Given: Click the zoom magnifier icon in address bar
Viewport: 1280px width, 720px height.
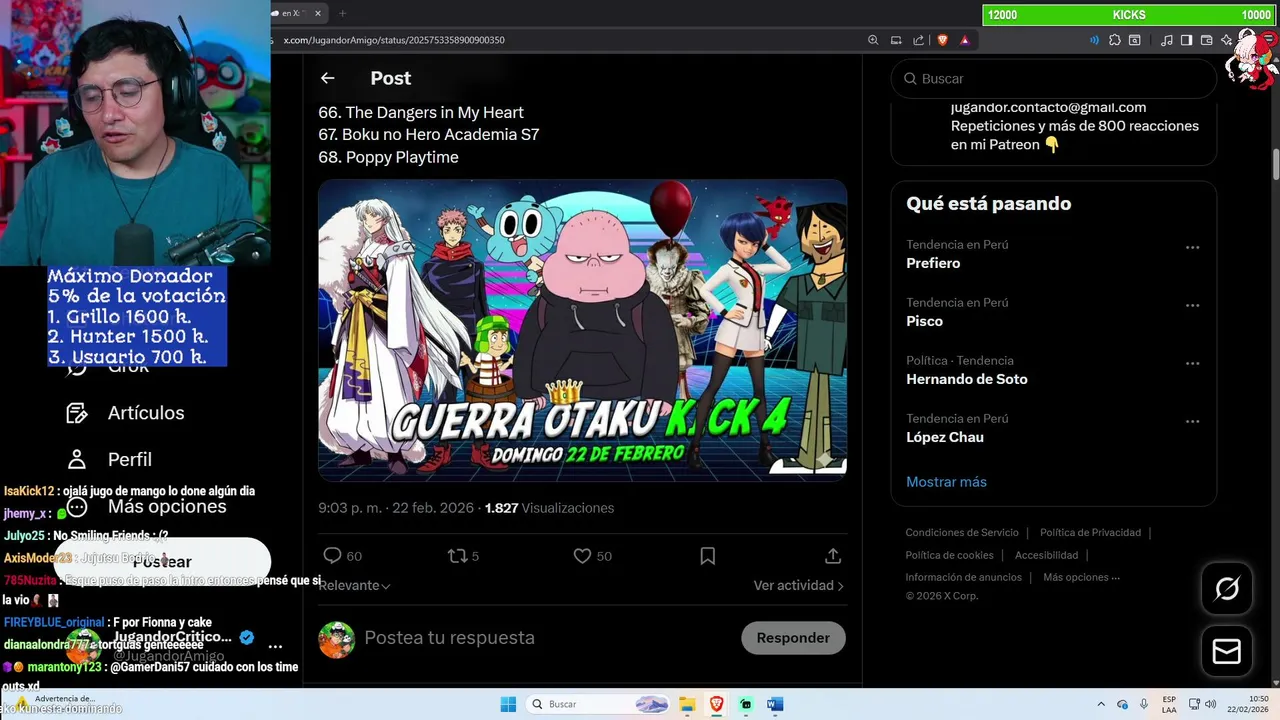Looking at the screenshot, I should [x=873, y=40].
